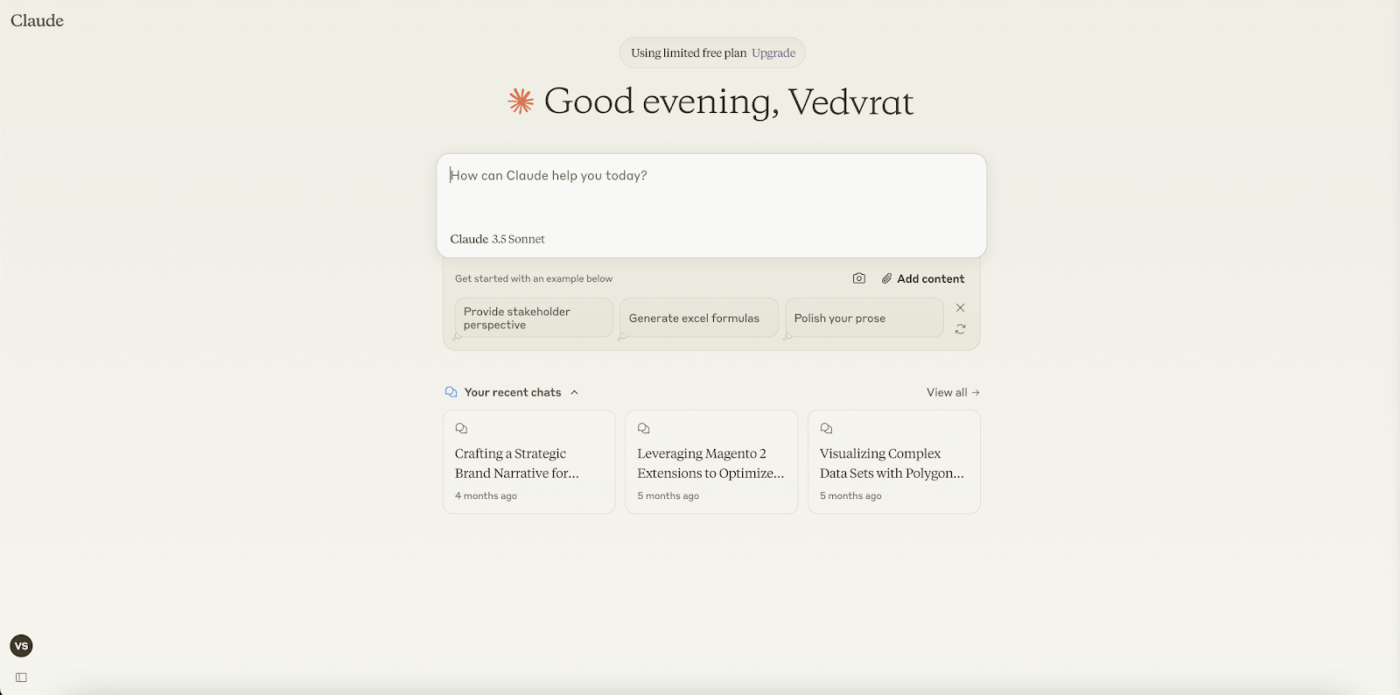Collapse the Your recent chats section
The image size is (1400, 695).
click(574, 392)
